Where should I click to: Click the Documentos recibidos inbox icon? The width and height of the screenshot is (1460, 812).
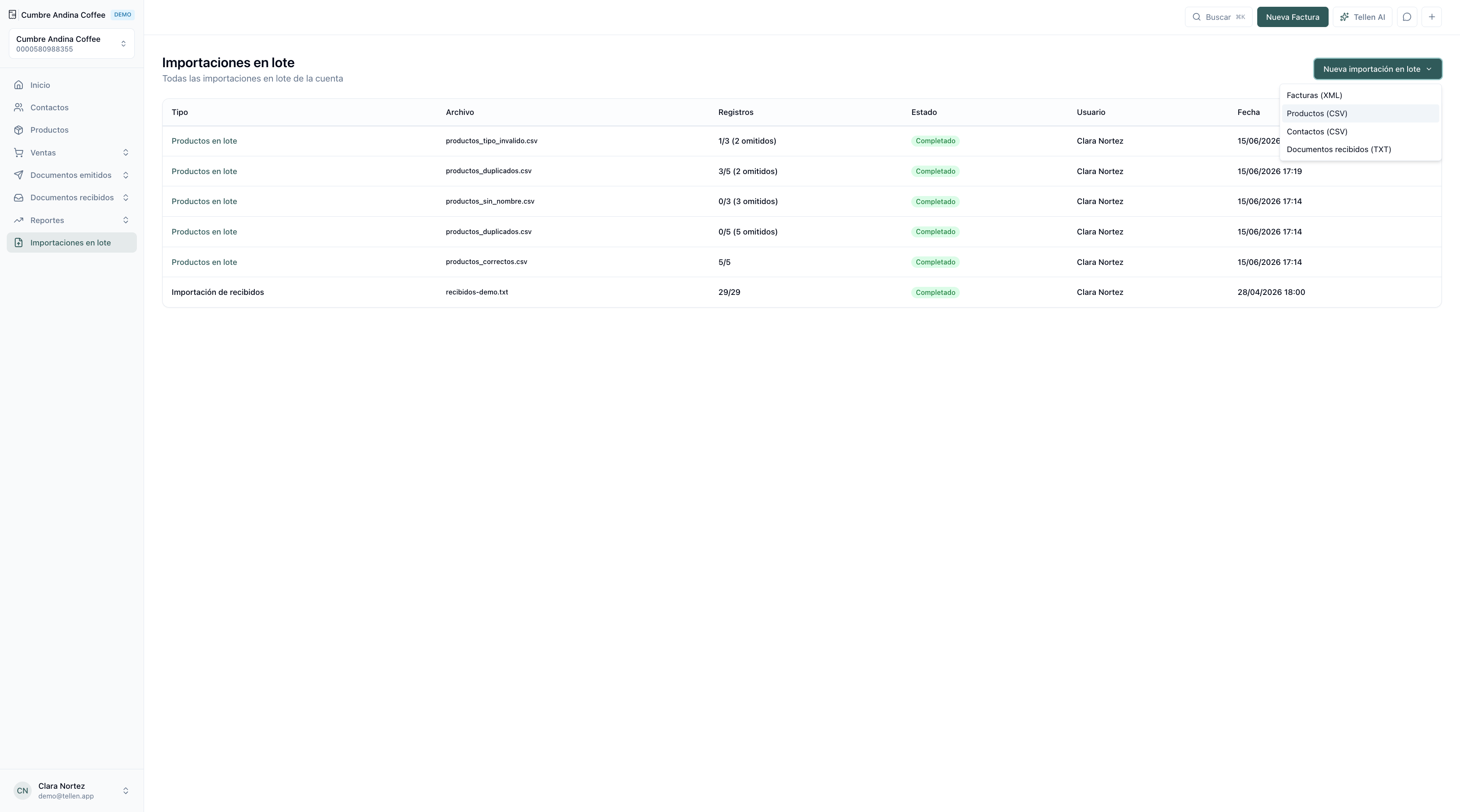click(x=19, y=198)
